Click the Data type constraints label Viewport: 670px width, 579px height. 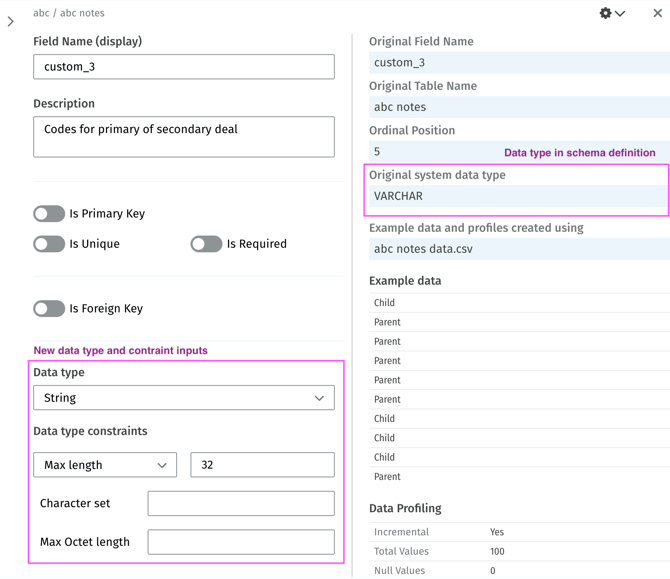(x=90, y=431)
